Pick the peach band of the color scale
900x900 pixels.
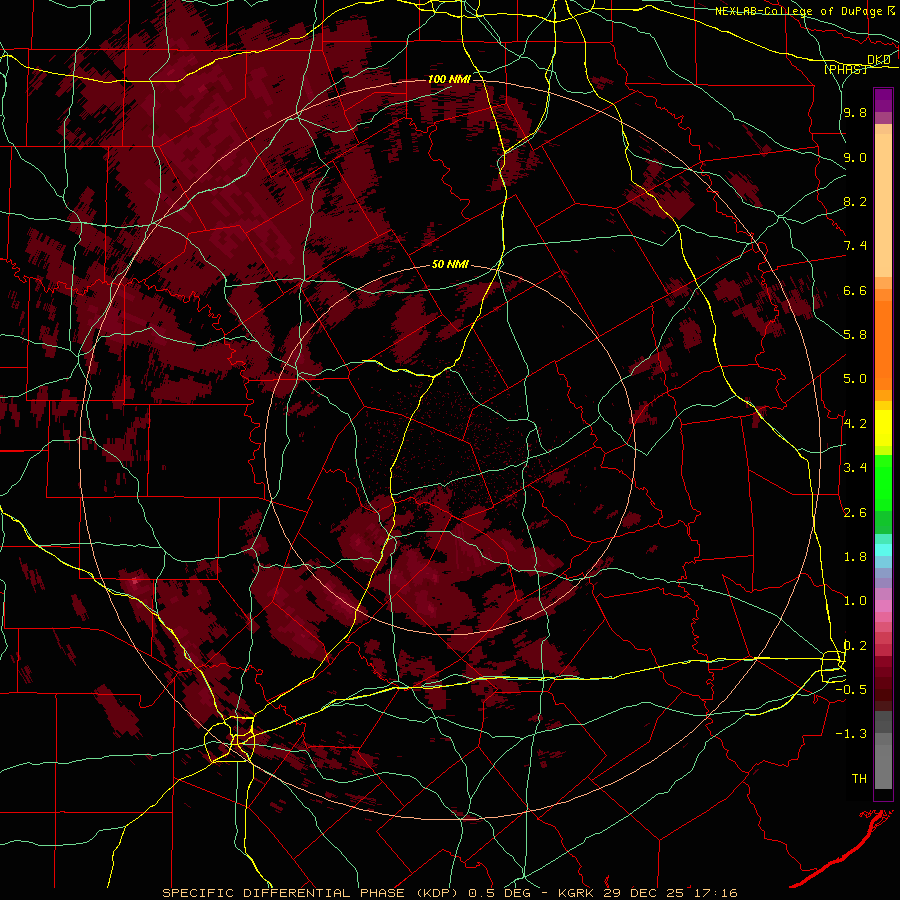883,205
